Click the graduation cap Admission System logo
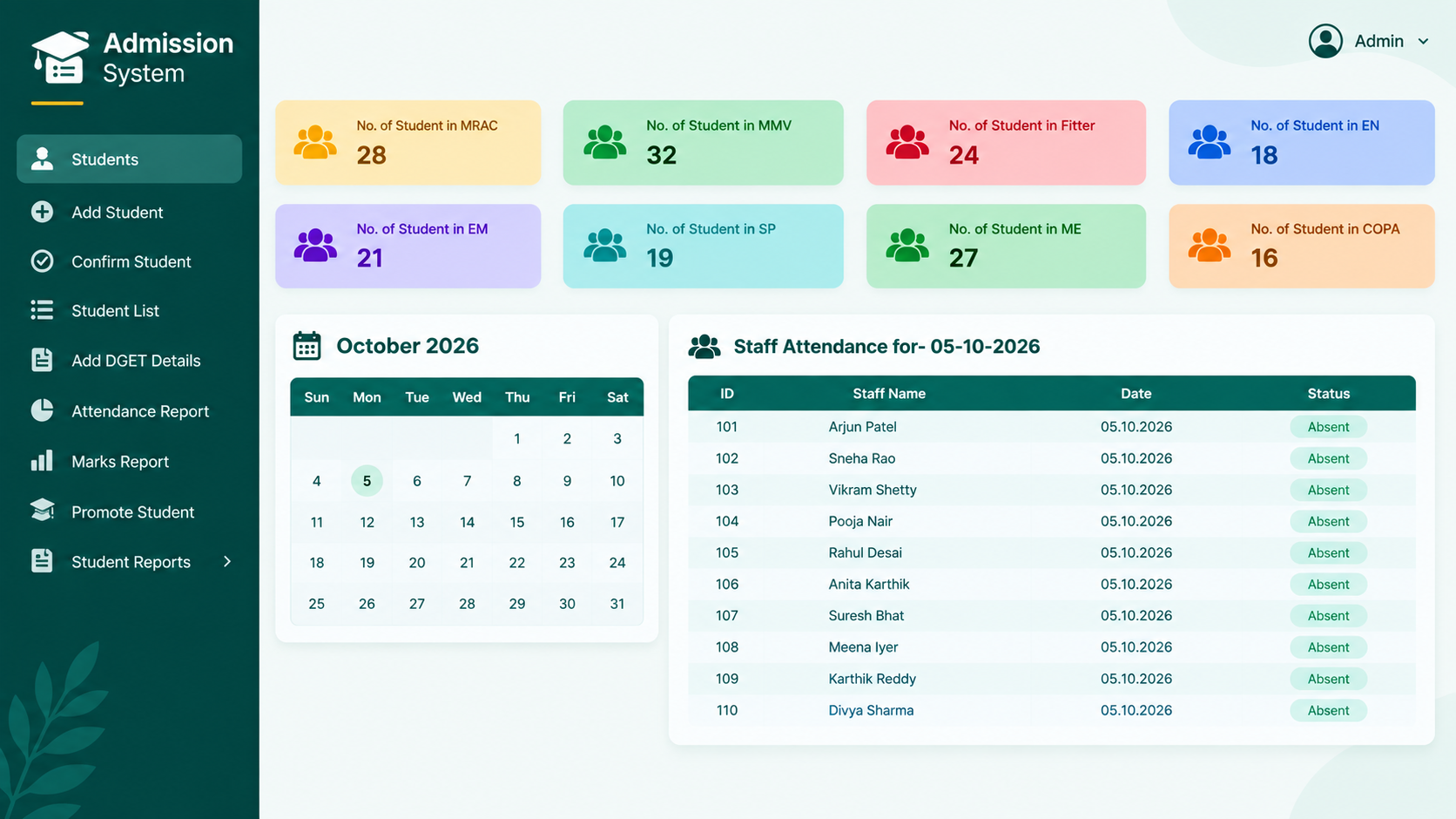The image size is (1456, 819). (x=60, y=58)
